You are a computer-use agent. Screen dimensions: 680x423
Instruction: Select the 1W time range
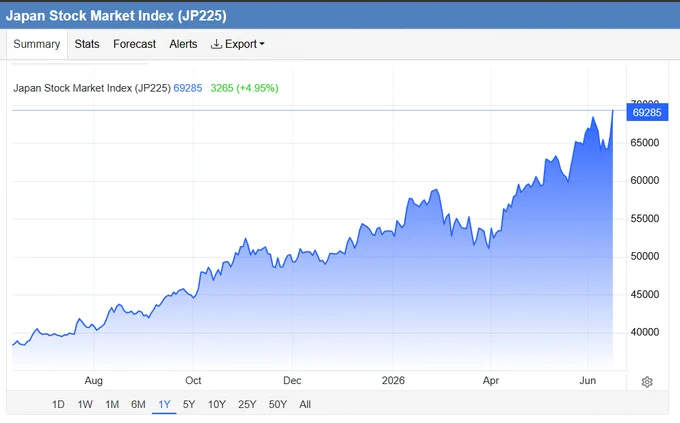coord(85,404)
